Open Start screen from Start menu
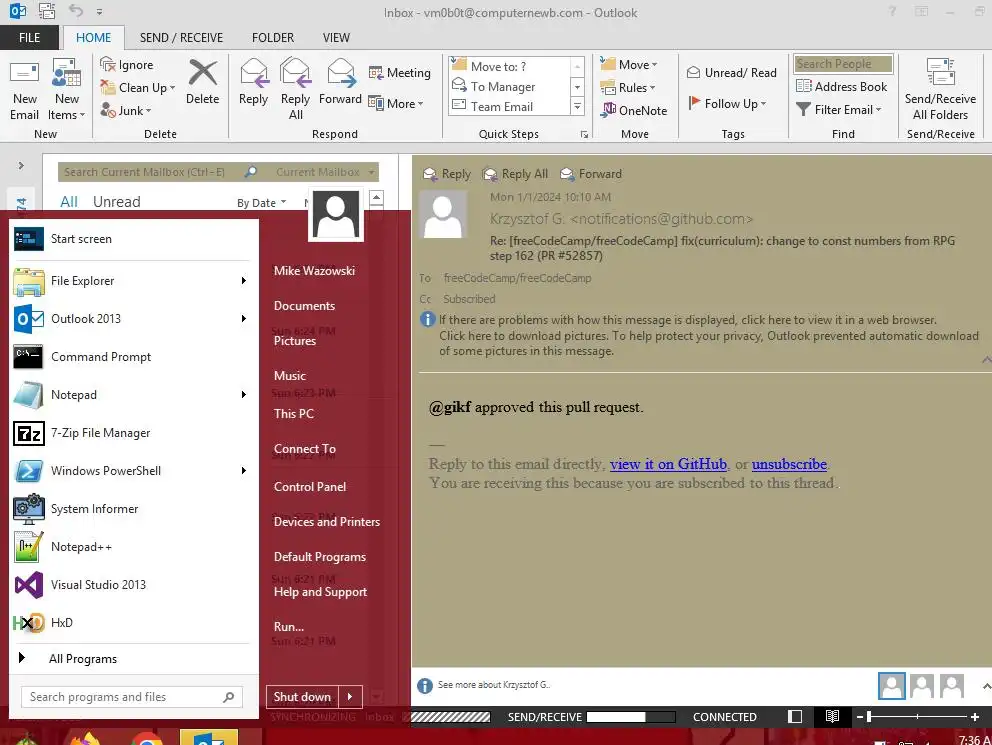This screenshot has height=745, width=992. point(132,239)
